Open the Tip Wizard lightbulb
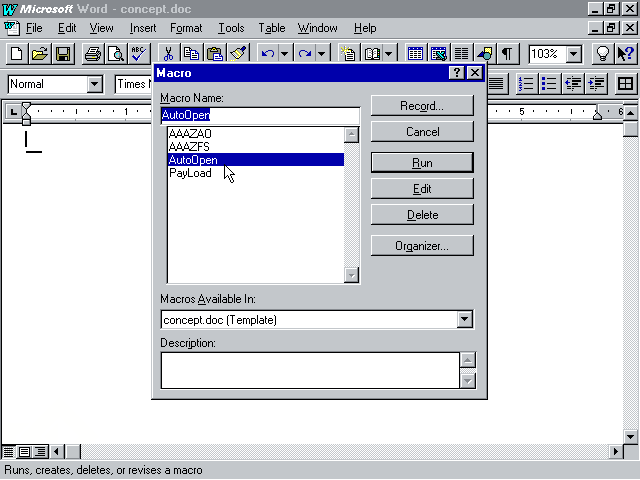Image resolution: width=640 pixels, height=480 pixels. pos(602,54)
